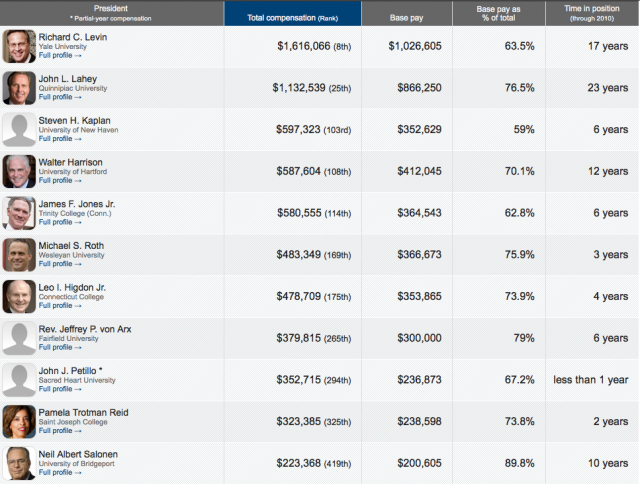The width and height of the screenshot is (640, 484).
Task: Click the $866,250 base pay value
Action: pos(420,88)
